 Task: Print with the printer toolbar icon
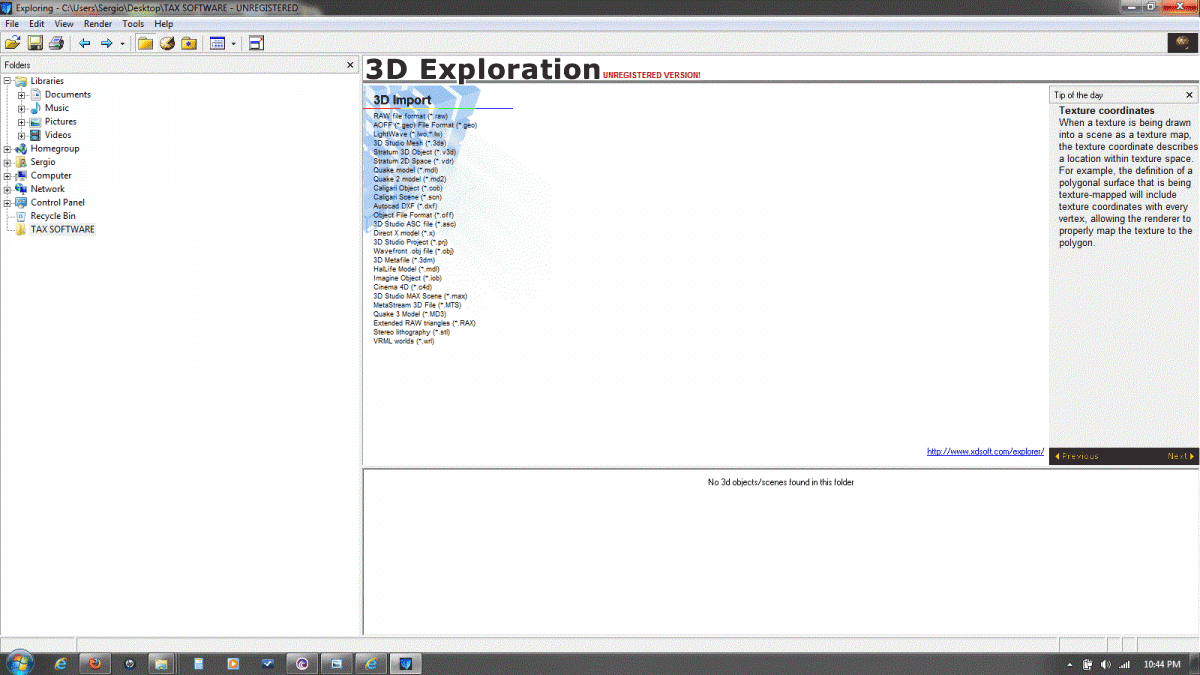[56, 43]
